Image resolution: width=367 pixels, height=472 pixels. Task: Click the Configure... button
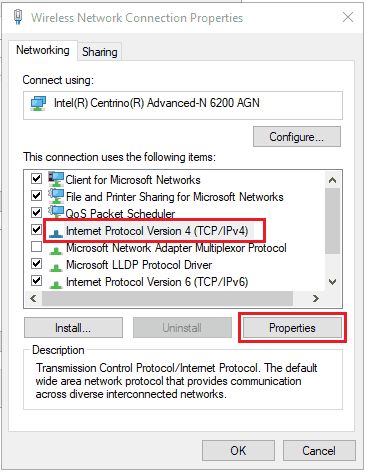[x=297, y=137]
